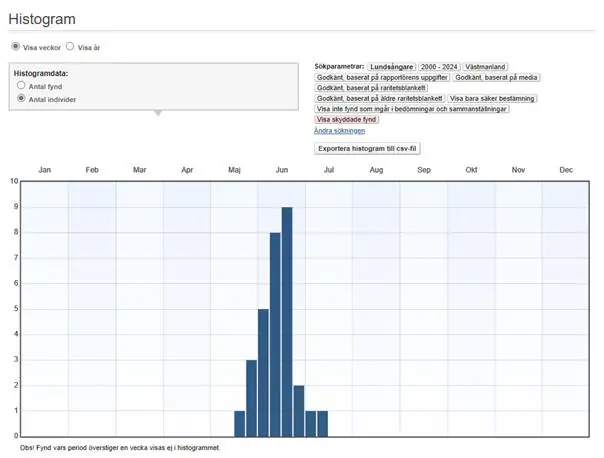Image resolution: width=604 pixels, height=458 pixels.
Task: Click the 'Maj' month column header
Action: tap(235, 170)
